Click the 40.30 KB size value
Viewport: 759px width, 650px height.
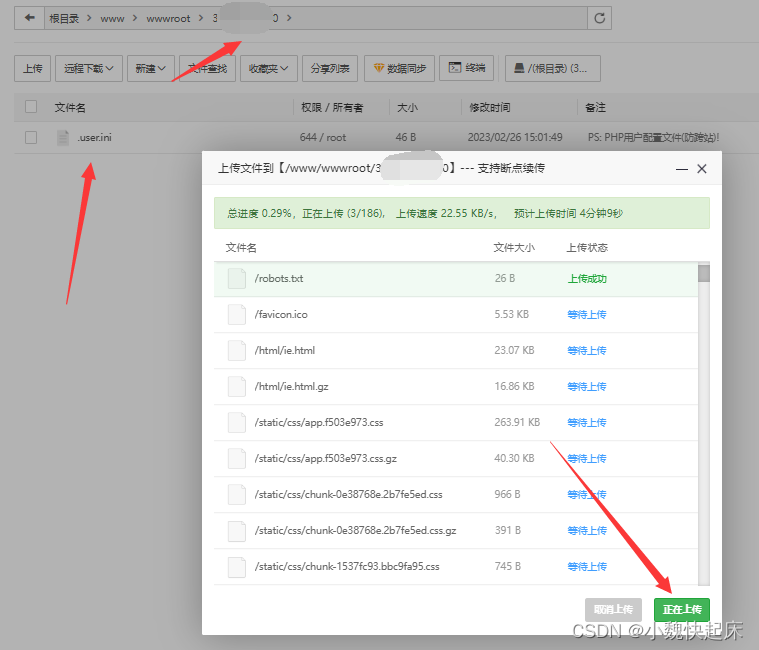[514, 458]
